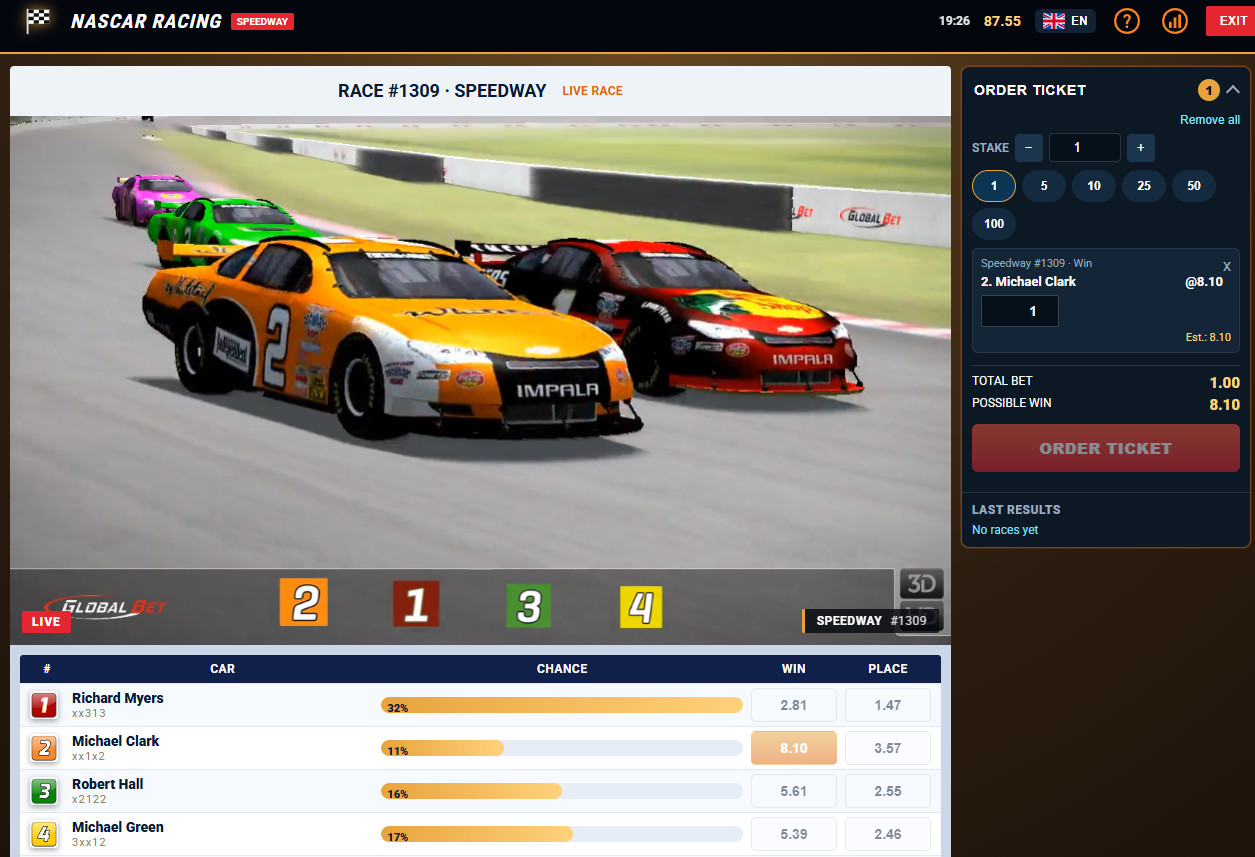Click the Robert Hall name
This screenshot has width=1255, height=857.
pyautogui.click(x=108, y=784)
